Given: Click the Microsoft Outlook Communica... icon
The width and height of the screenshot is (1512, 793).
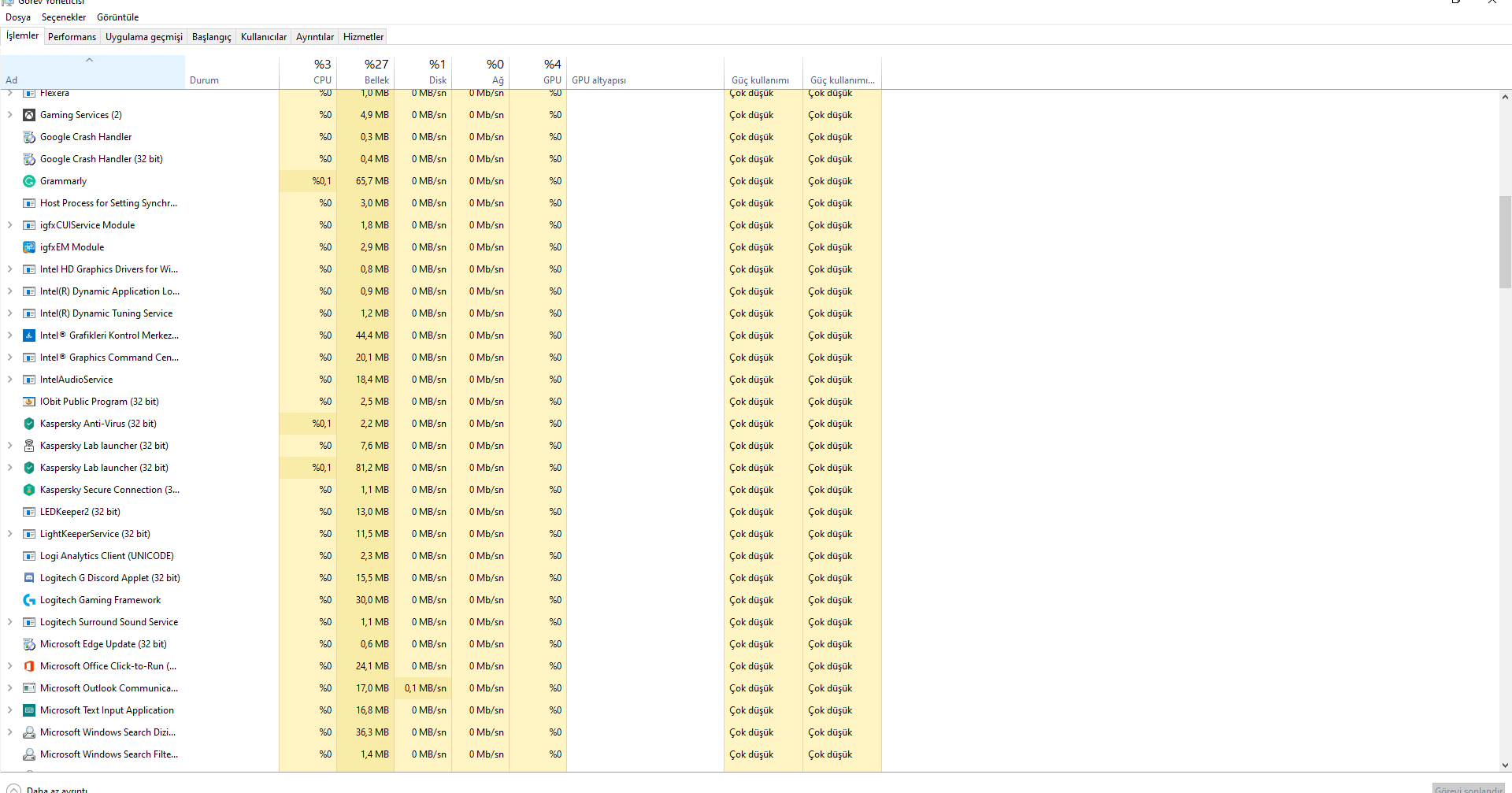Looking at the screenshot, I should [29, 688].
